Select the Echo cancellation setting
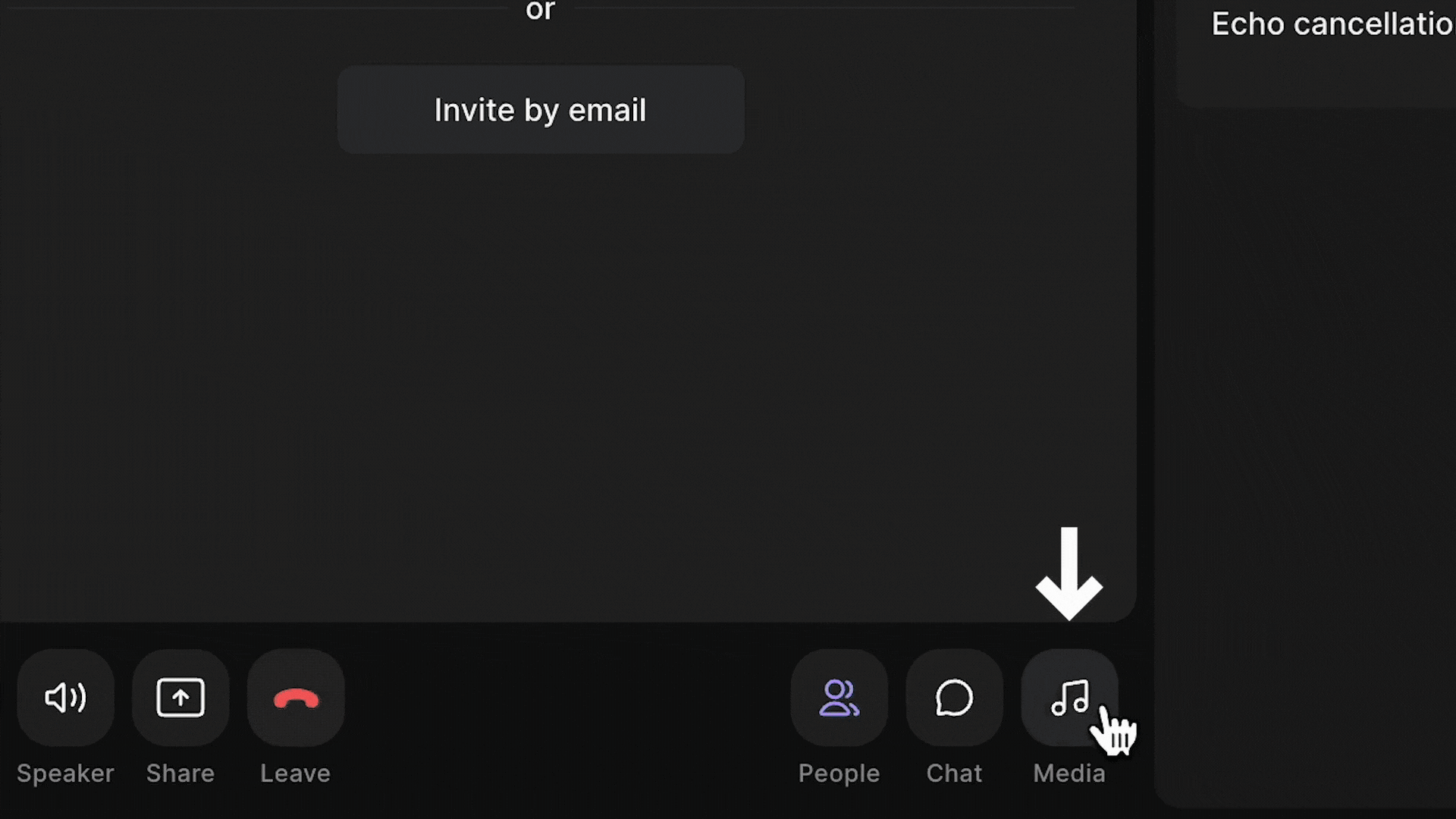Screen dimensions: 1456x819 1332,24
